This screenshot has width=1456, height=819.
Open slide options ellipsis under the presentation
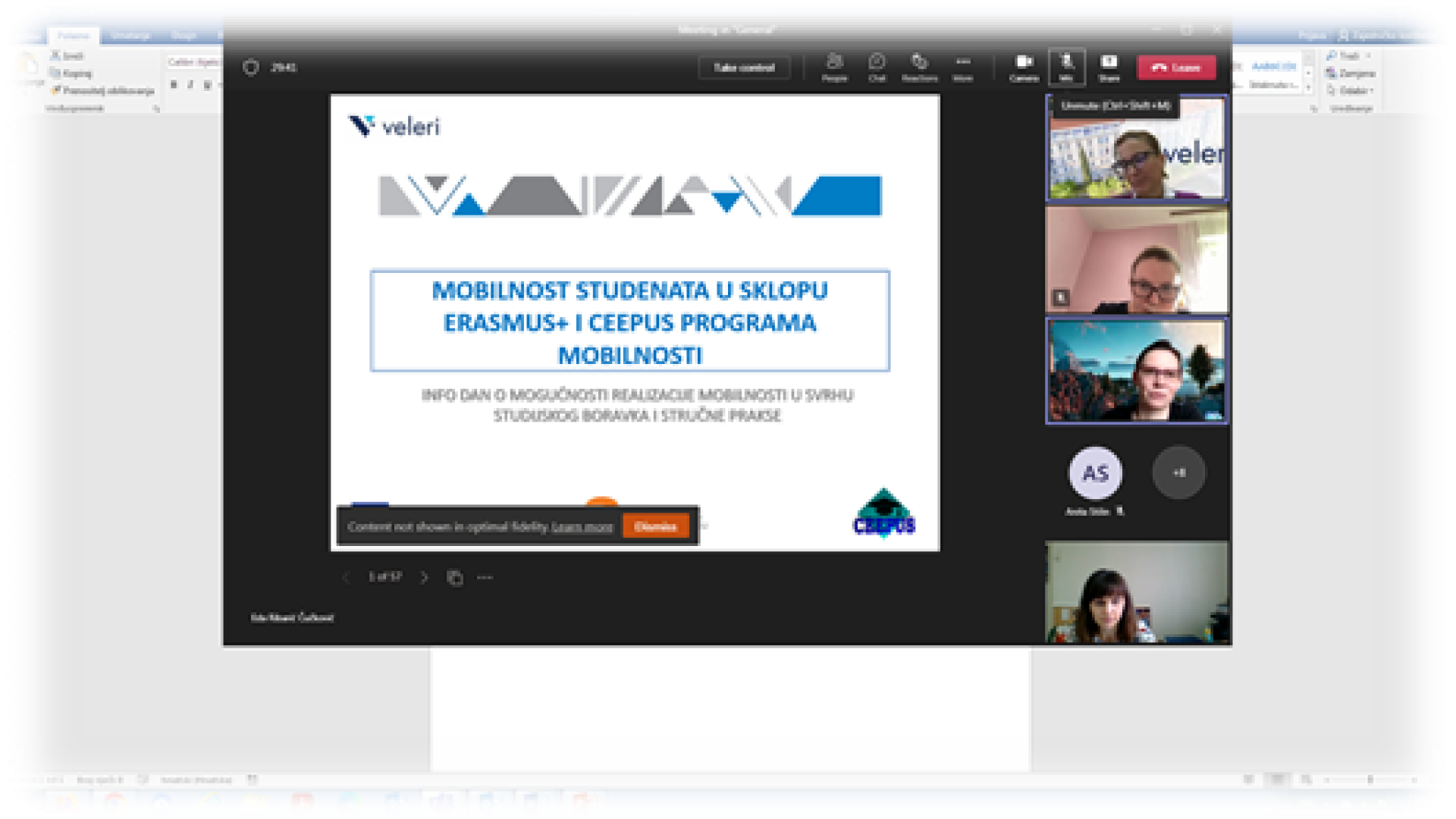click(485, 578)
